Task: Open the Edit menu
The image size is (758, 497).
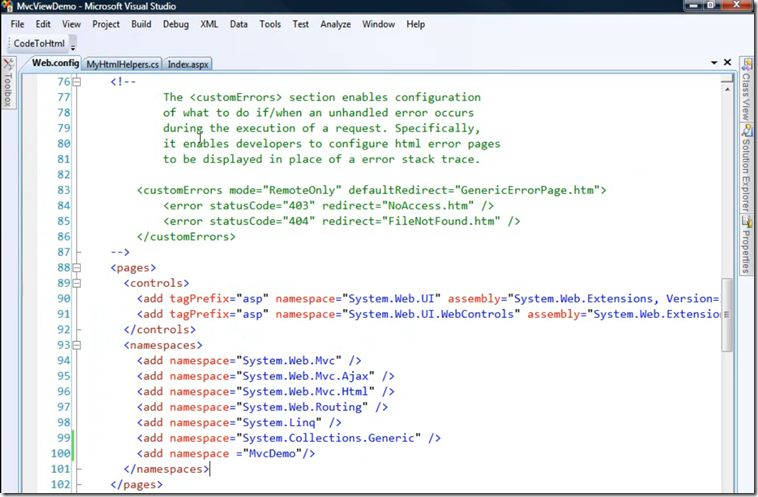Action: click(x=43, y=24)
